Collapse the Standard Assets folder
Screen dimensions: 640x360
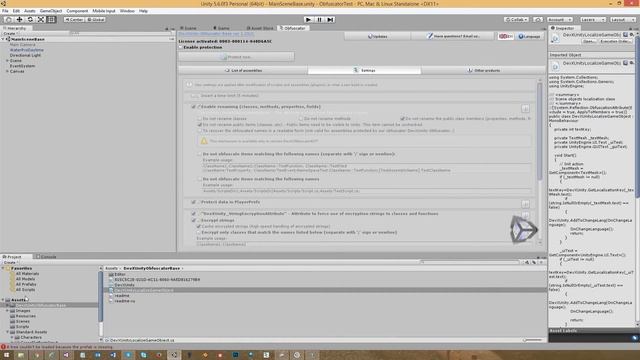click(x=7, y=332)
